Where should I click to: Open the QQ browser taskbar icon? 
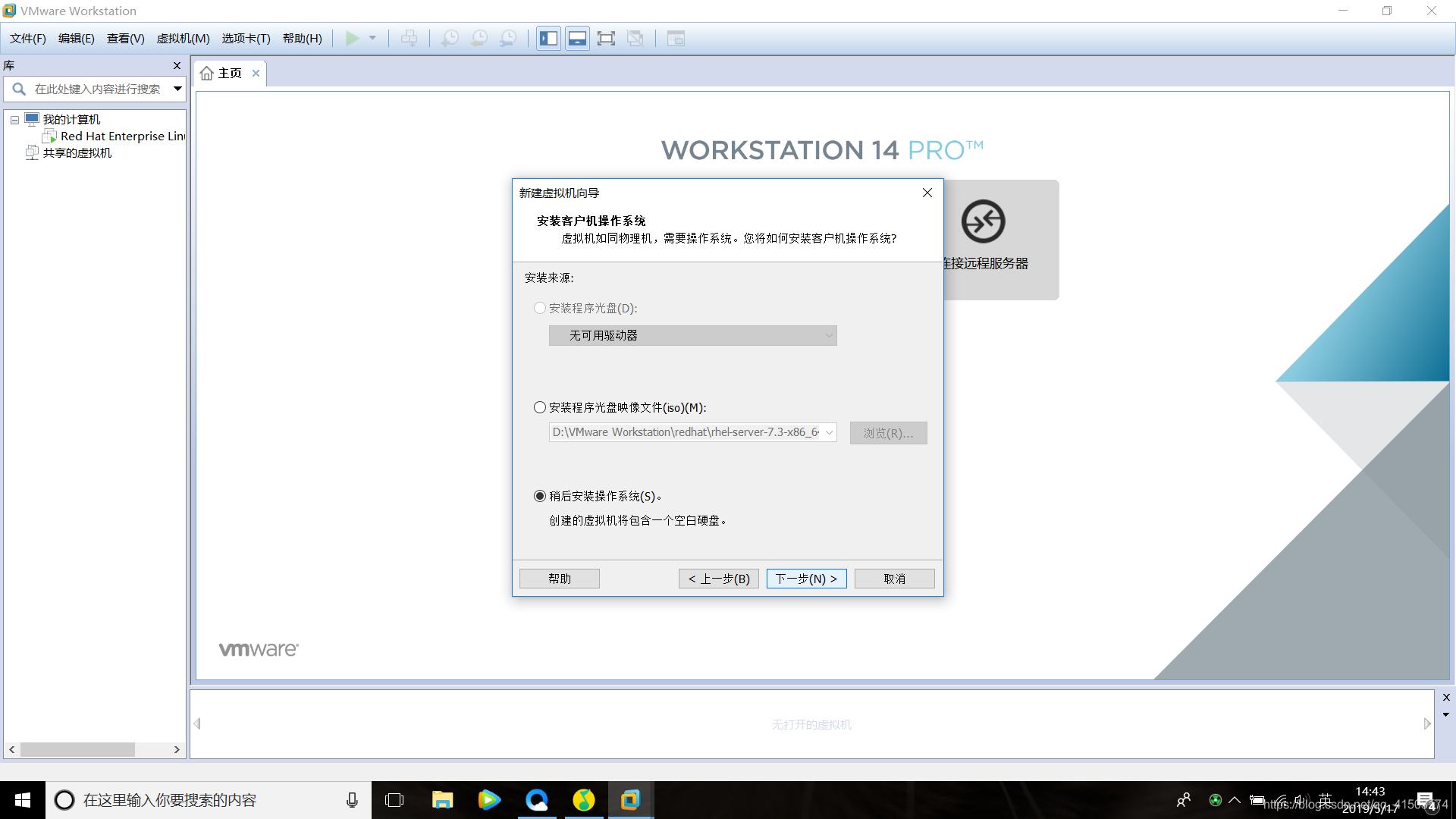coord(537,800)
